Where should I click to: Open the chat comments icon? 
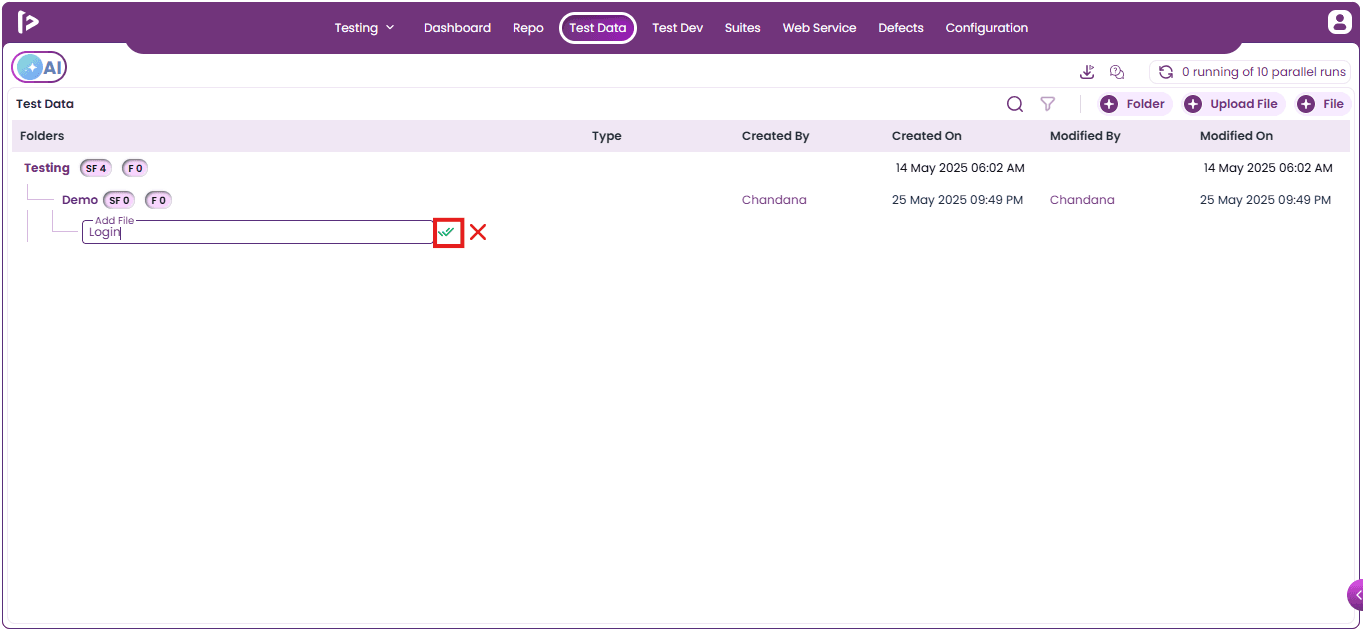[x=1118, y=72]
